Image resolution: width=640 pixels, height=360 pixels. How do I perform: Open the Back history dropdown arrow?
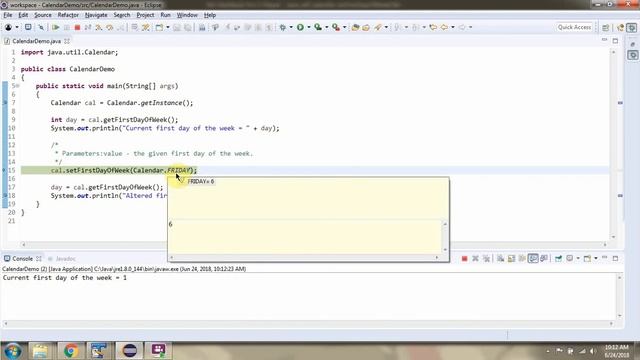(x=453, y=27)
